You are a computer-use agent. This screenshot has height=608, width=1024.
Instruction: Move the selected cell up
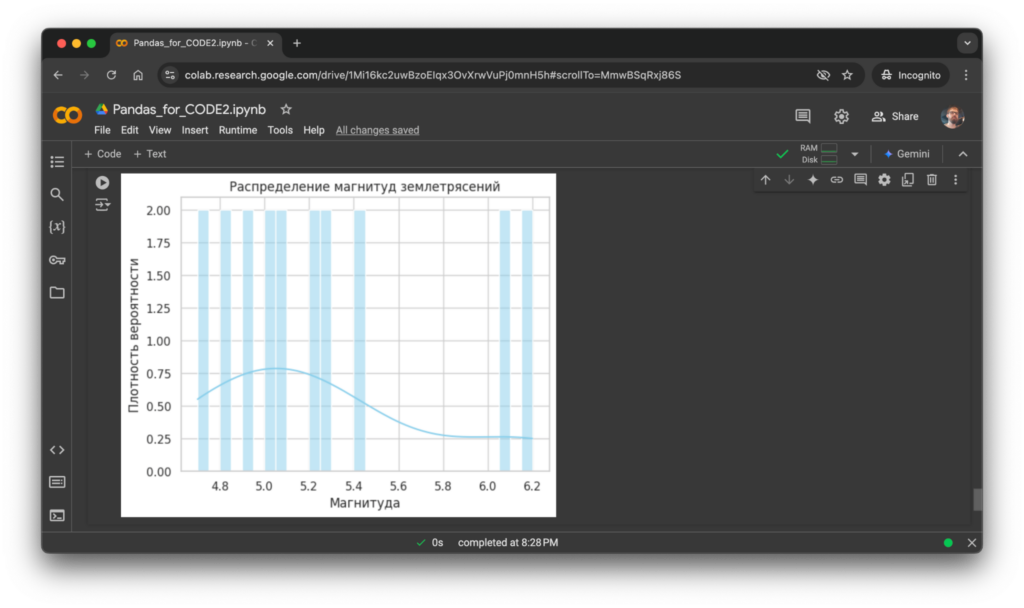coord(765,179)
